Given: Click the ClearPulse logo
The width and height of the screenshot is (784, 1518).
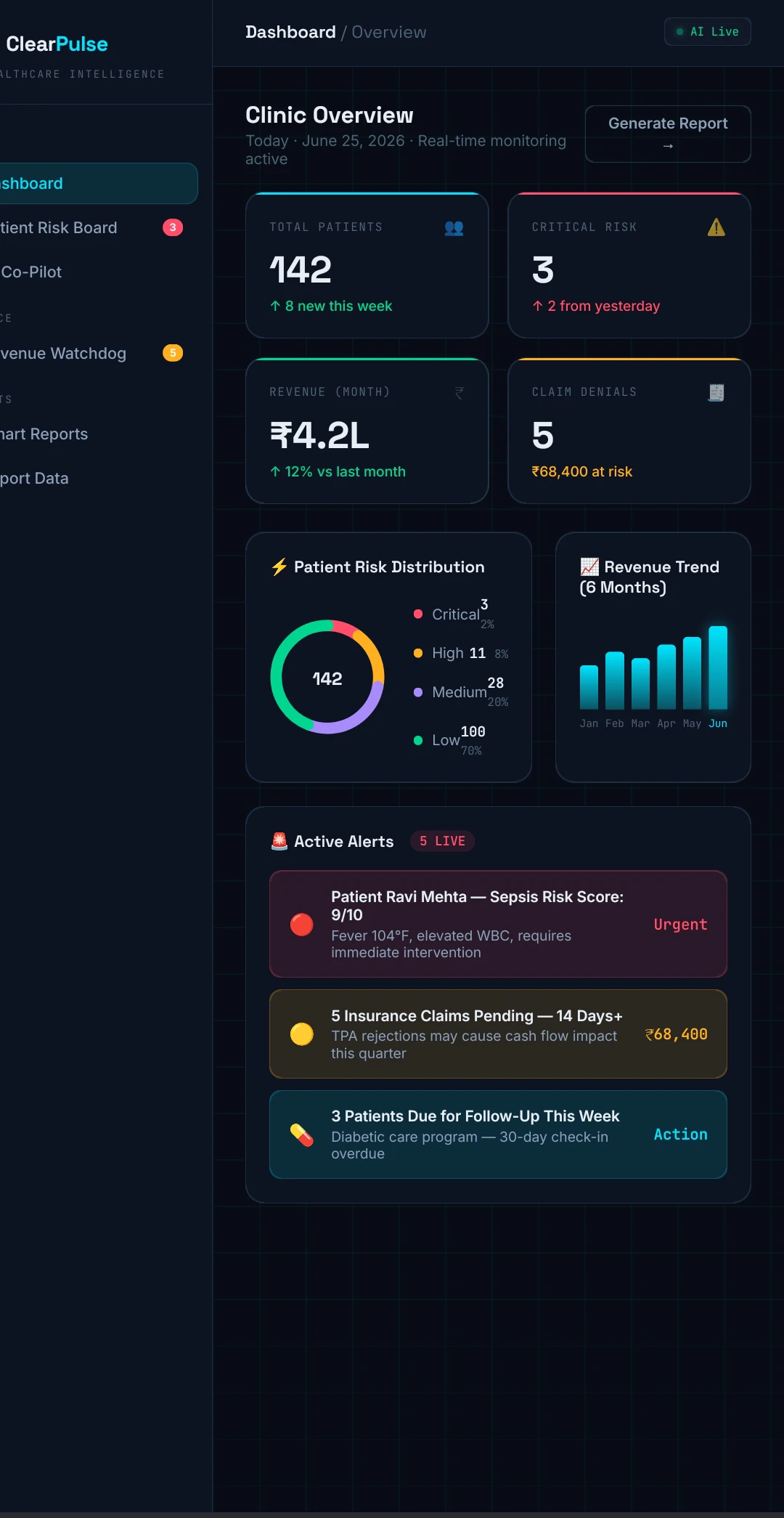Looking at the screenshot, I should [x=57, y=44].
